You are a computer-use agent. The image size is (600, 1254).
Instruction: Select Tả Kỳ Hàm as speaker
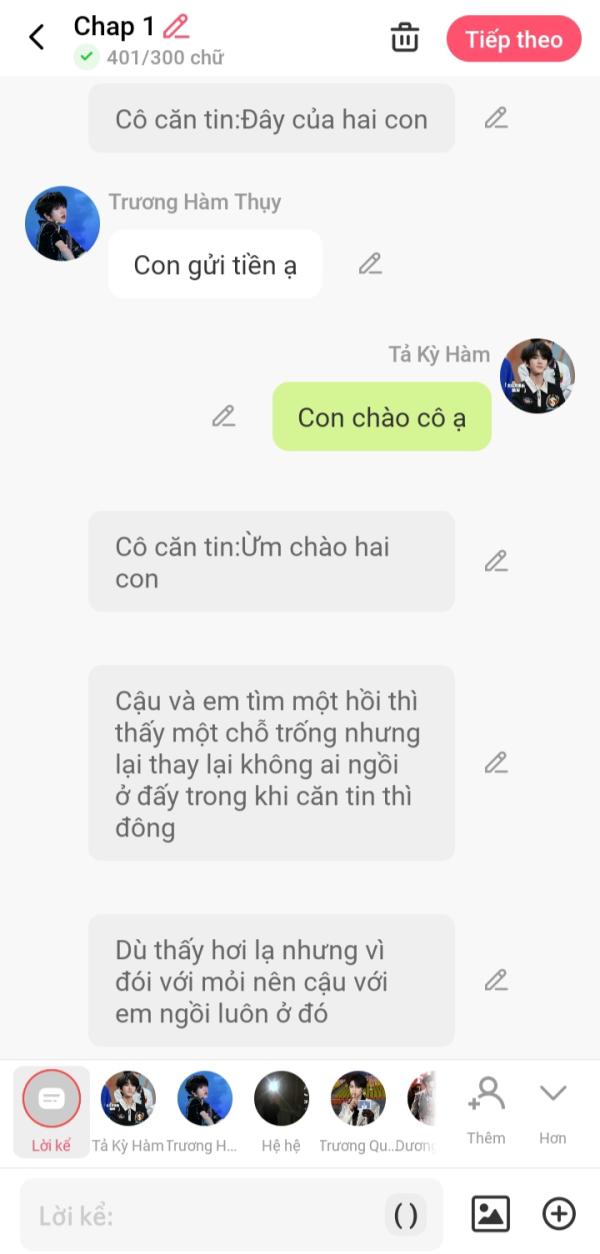[128, 1111]
